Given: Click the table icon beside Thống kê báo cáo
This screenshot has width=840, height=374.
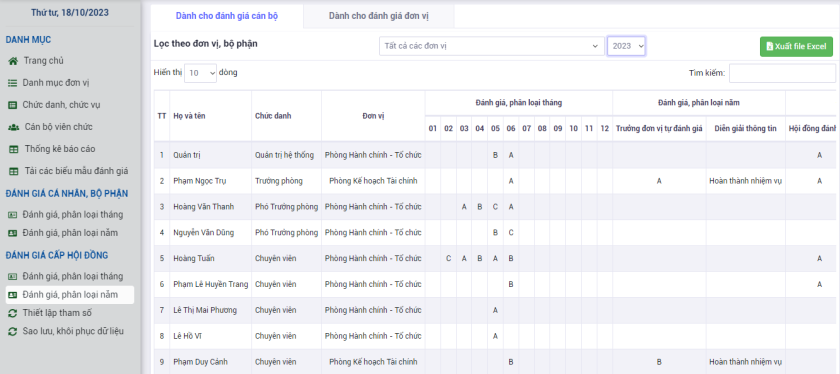Looking at the screenshot, I should (x=14, y=149).
